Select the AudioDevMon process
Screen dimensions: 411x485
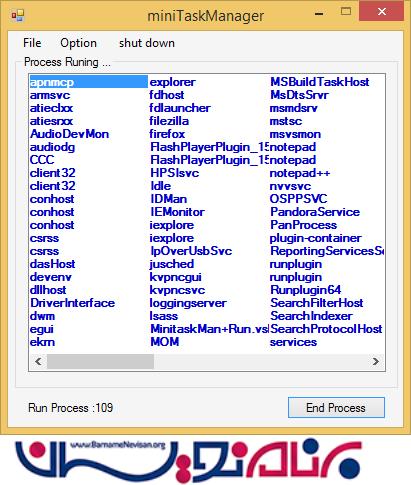[x=69, y=134]
